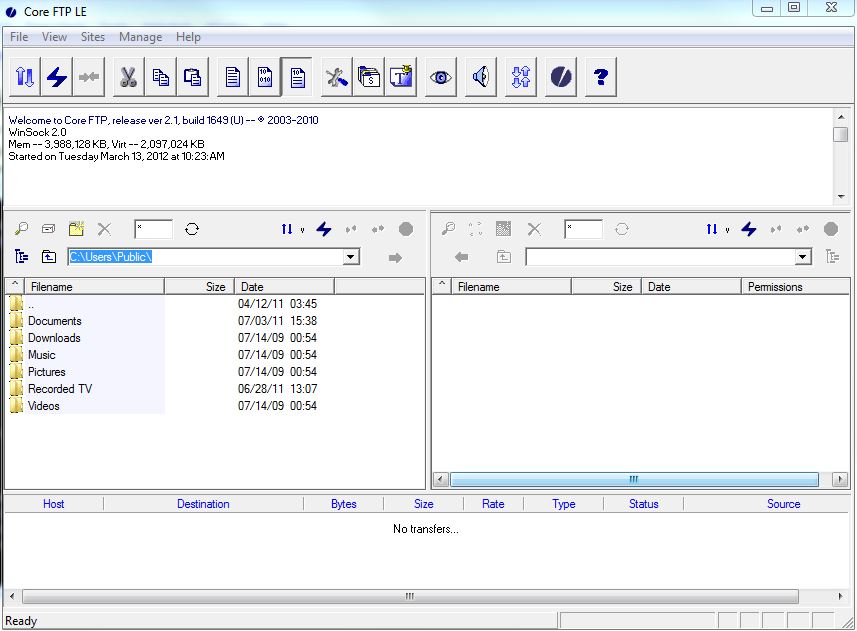Expand the remote path dropdown
This screenshot has height=631, width=857.
(x=803, y=257)
